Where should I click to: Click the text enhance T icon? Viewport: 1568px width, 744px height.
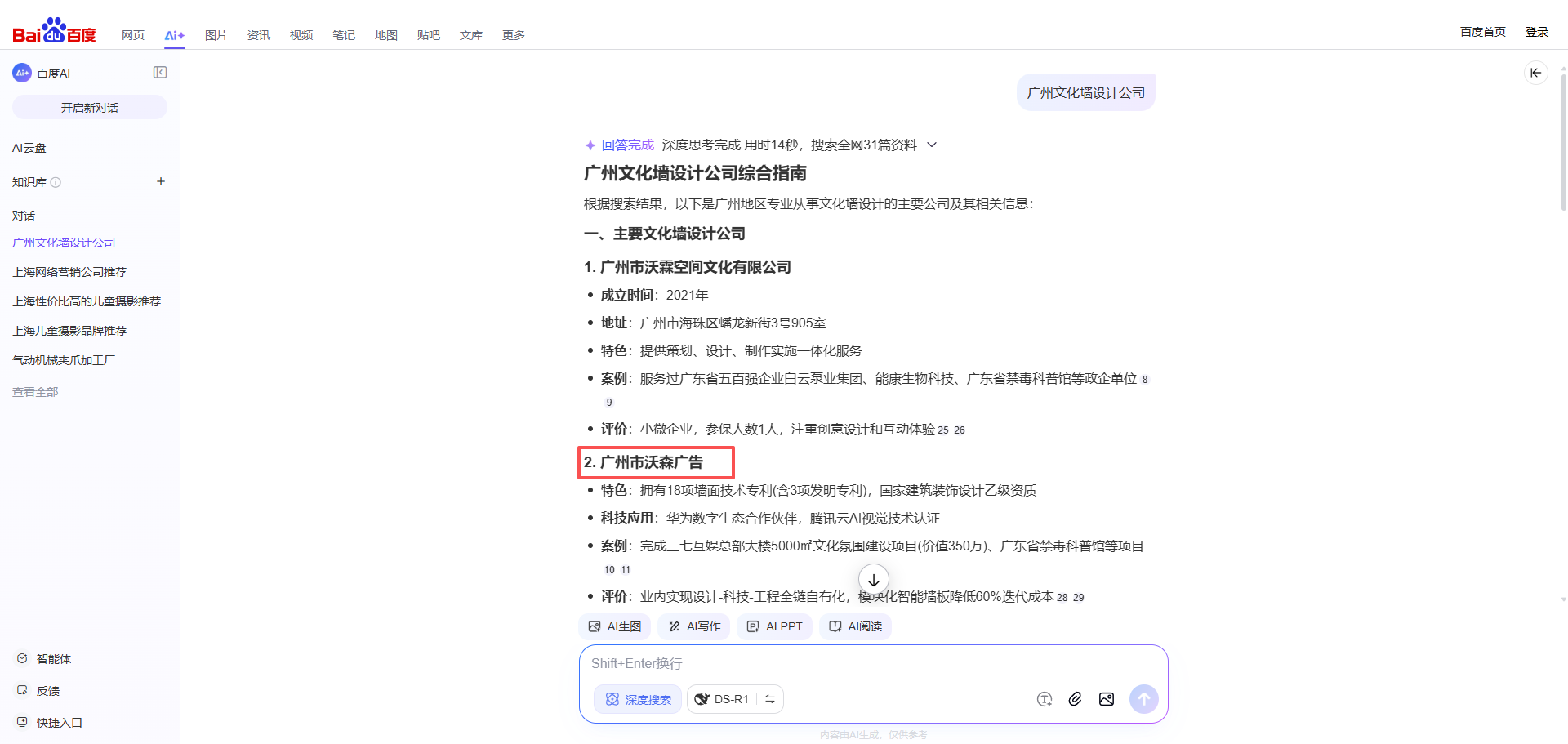(x=1044, y=699)
